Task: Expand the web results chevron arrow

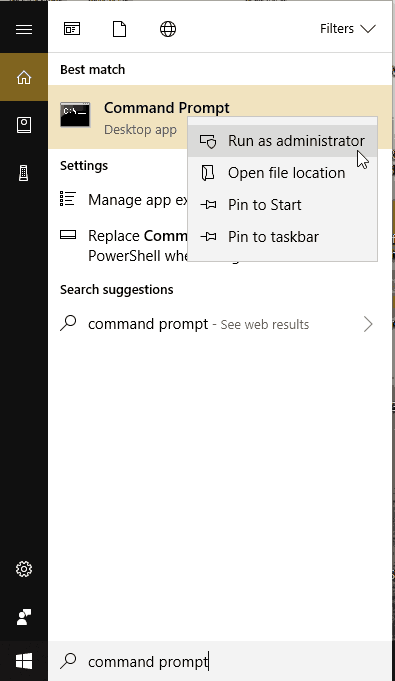Action: click(368, 324)
